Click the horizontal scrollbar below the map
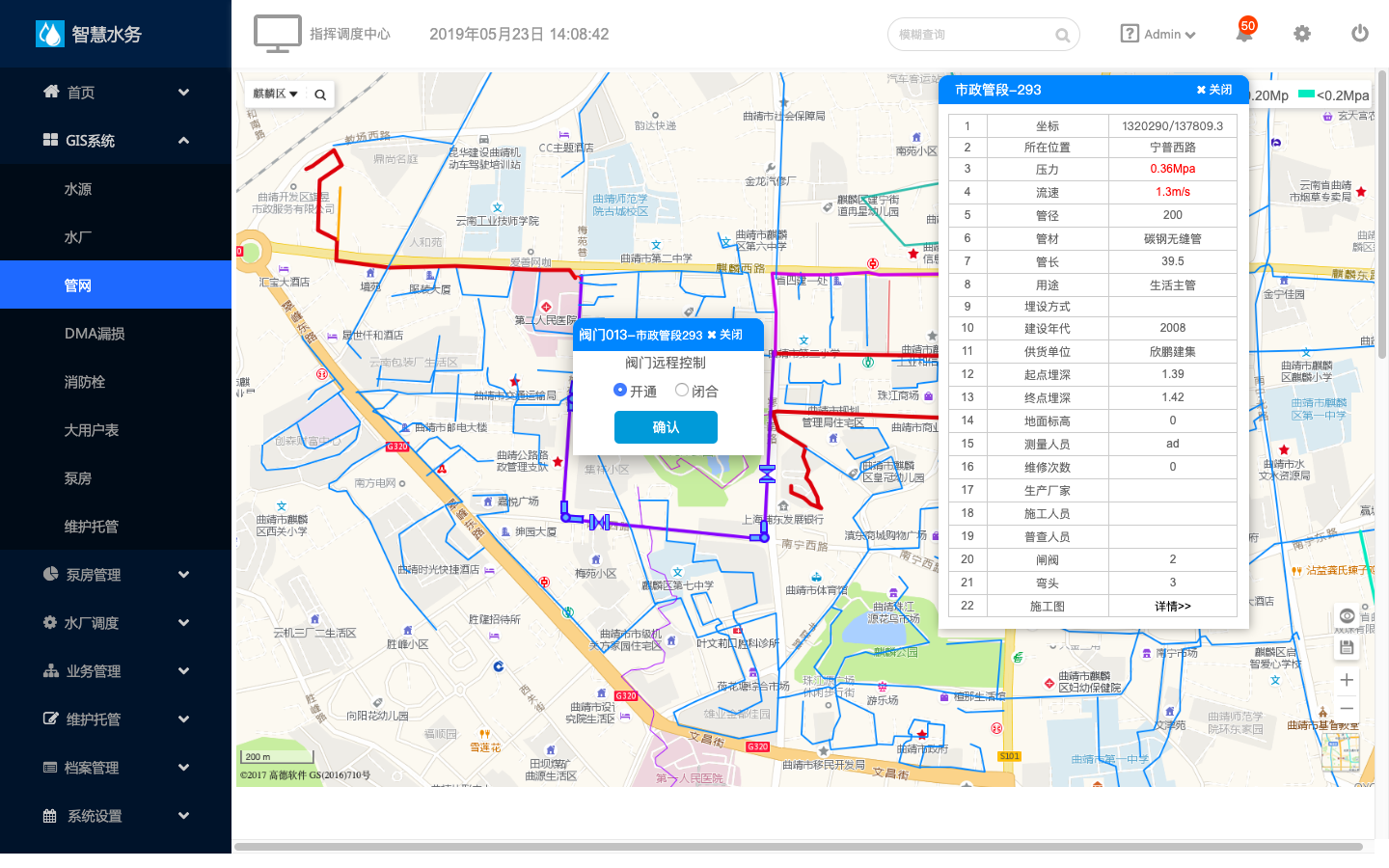The image size is (1389, 868). (x=799, y=848)
